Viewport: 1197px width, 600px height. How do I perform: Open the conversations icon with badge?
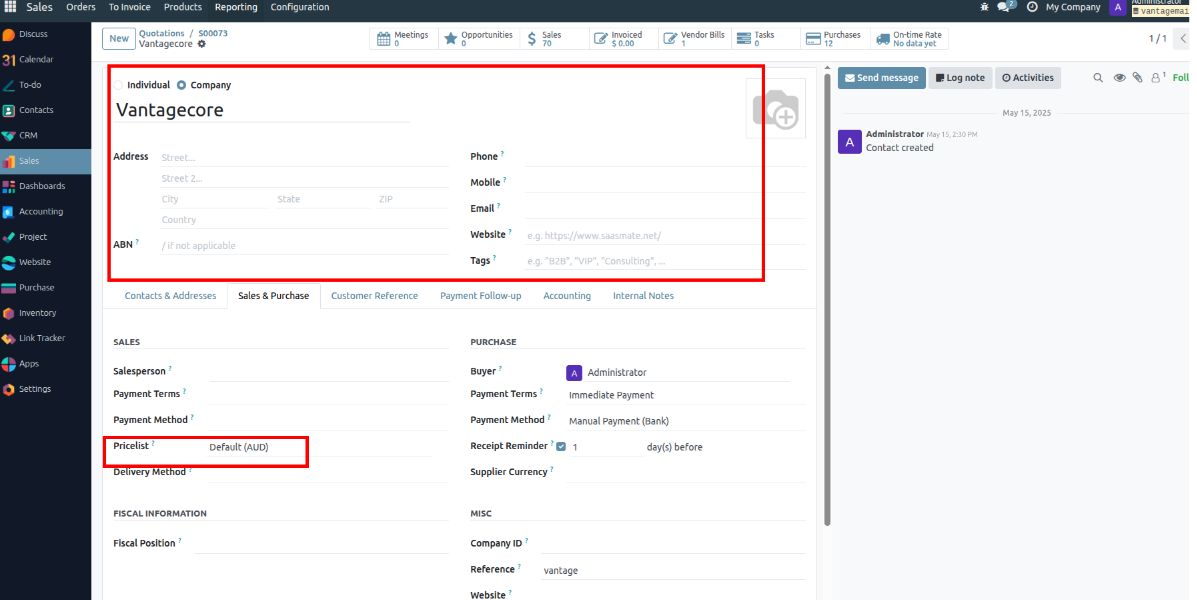(1005, 7)
